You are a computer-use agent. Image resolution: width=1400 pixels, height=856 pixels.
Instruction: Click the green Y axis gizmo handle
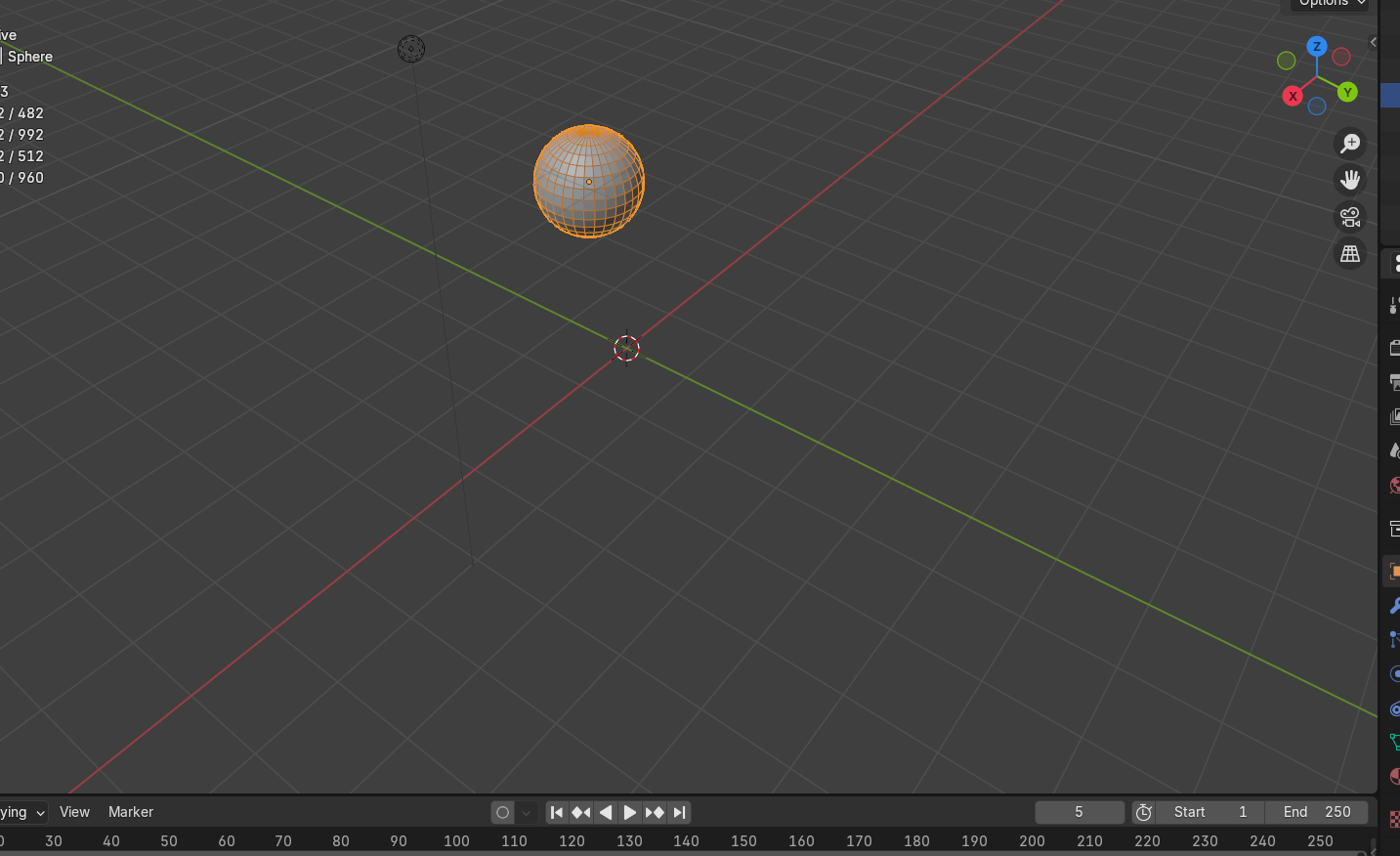point(1347,92)
